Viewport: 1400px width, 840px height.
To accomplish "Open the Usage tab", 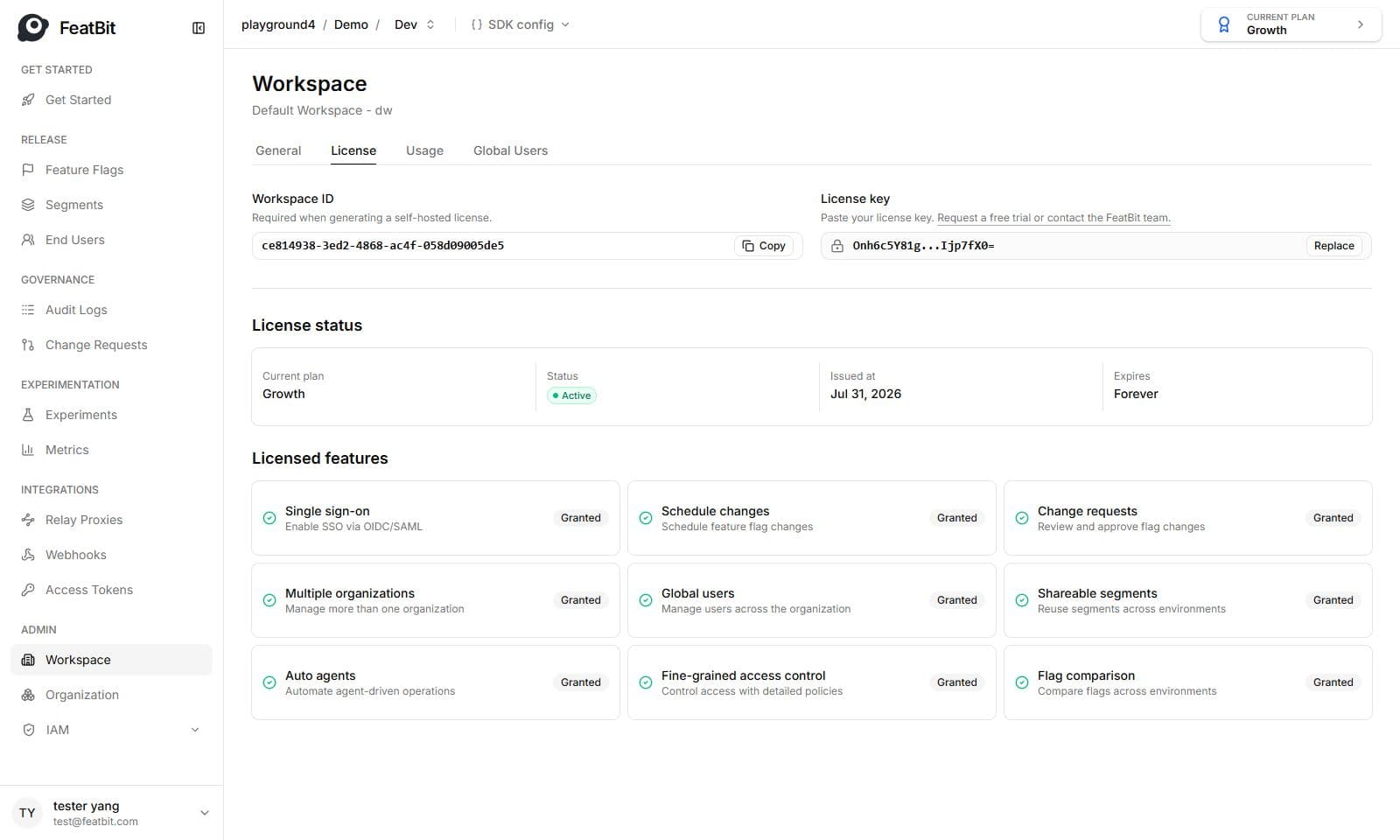I will tap(424, 150).
